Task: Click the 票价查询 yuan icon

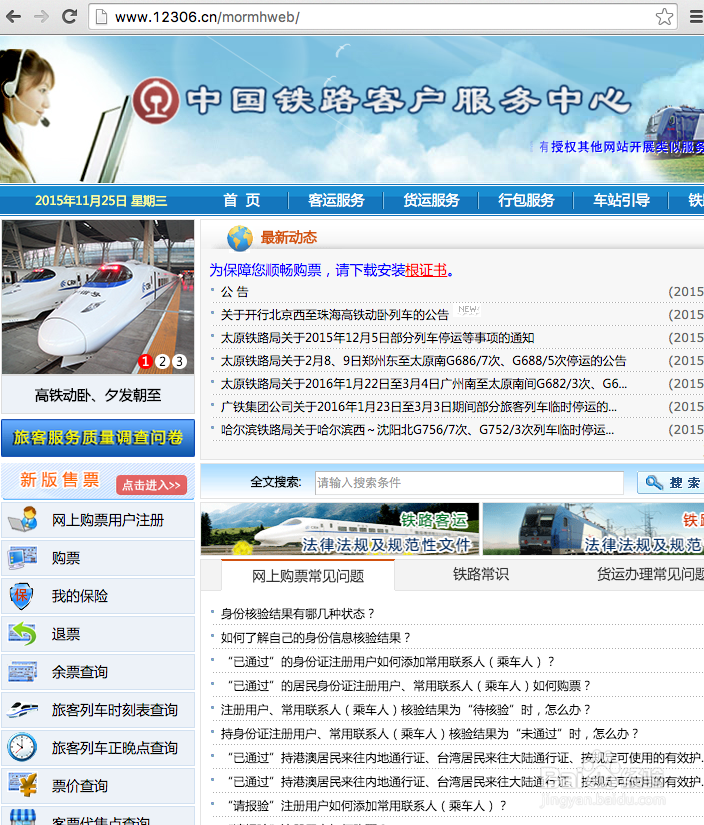Action: coord(23,785)
